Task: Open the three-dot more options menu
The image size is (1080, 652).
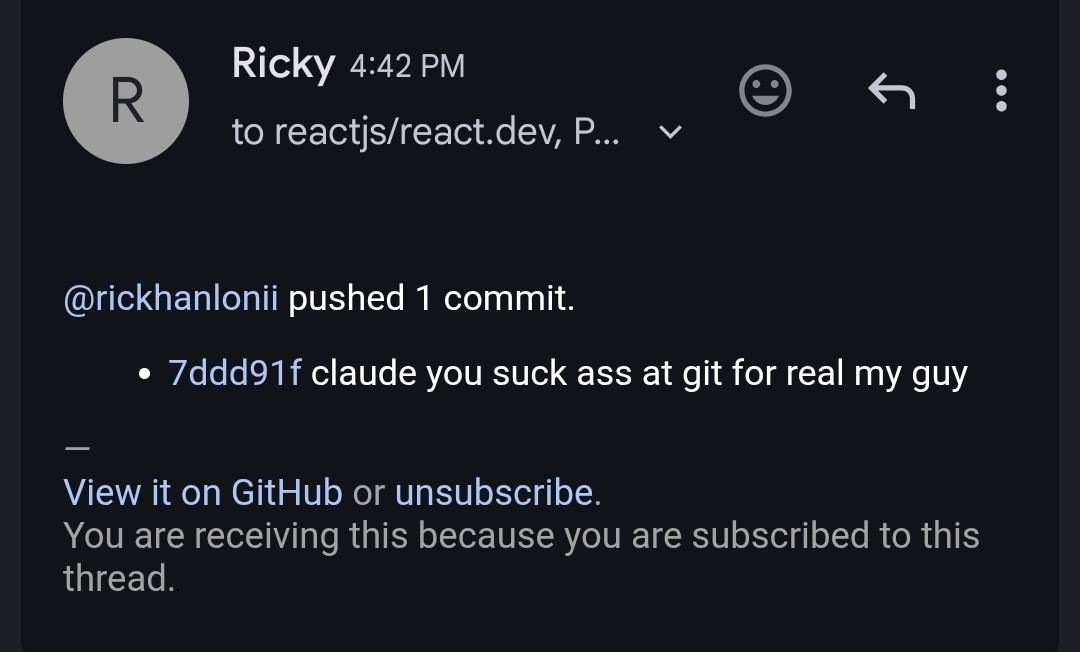Action: pos(1001,91)
